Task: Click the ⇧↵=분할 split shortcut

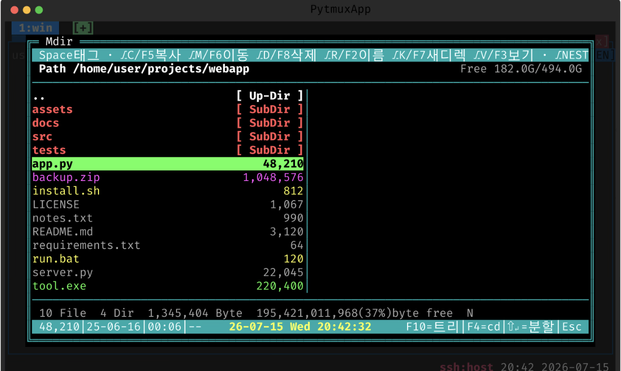Action: click(x=531, y=327)
